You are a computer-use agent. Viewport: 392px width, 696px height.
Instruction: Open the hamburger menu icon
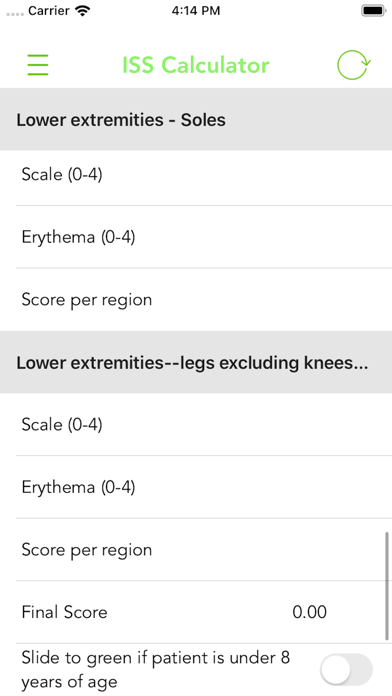(38, 65)
